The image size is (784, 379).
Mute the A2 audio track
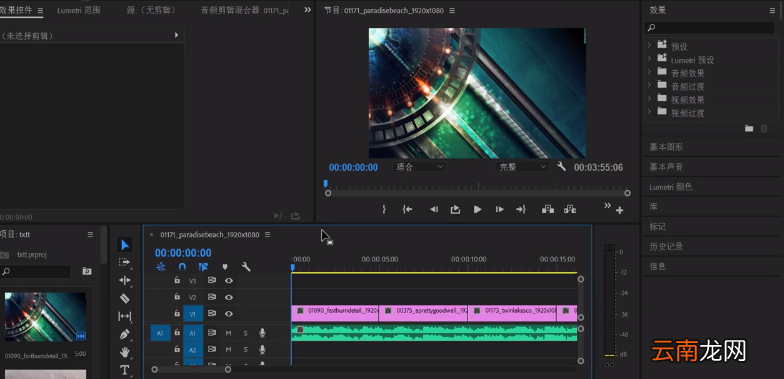[228, 350]
